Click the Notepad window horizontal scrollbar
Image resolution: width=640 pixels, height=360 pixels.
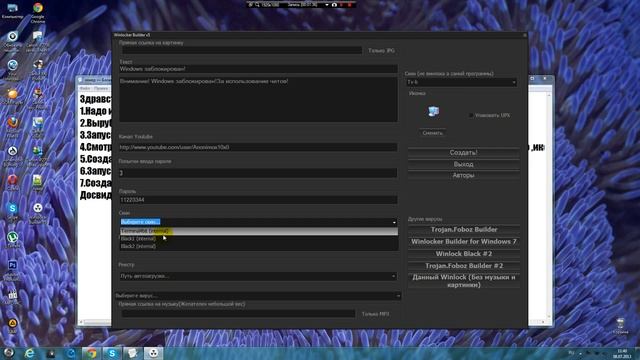point(95,322)
